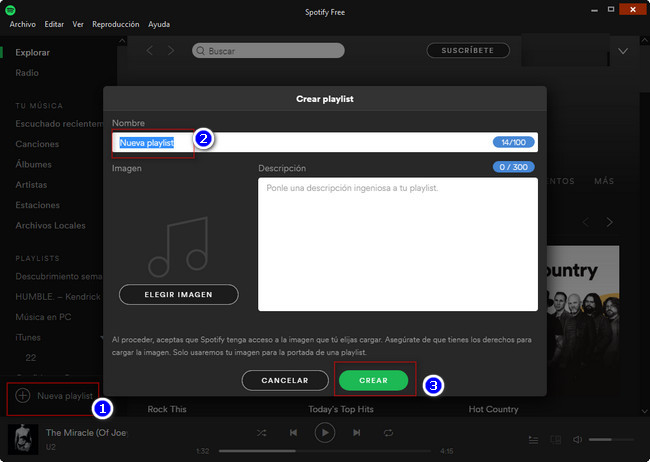This screenshot has width=650, height=462.
Task: Toggle shuffle playback
Action: click(262, 433)
